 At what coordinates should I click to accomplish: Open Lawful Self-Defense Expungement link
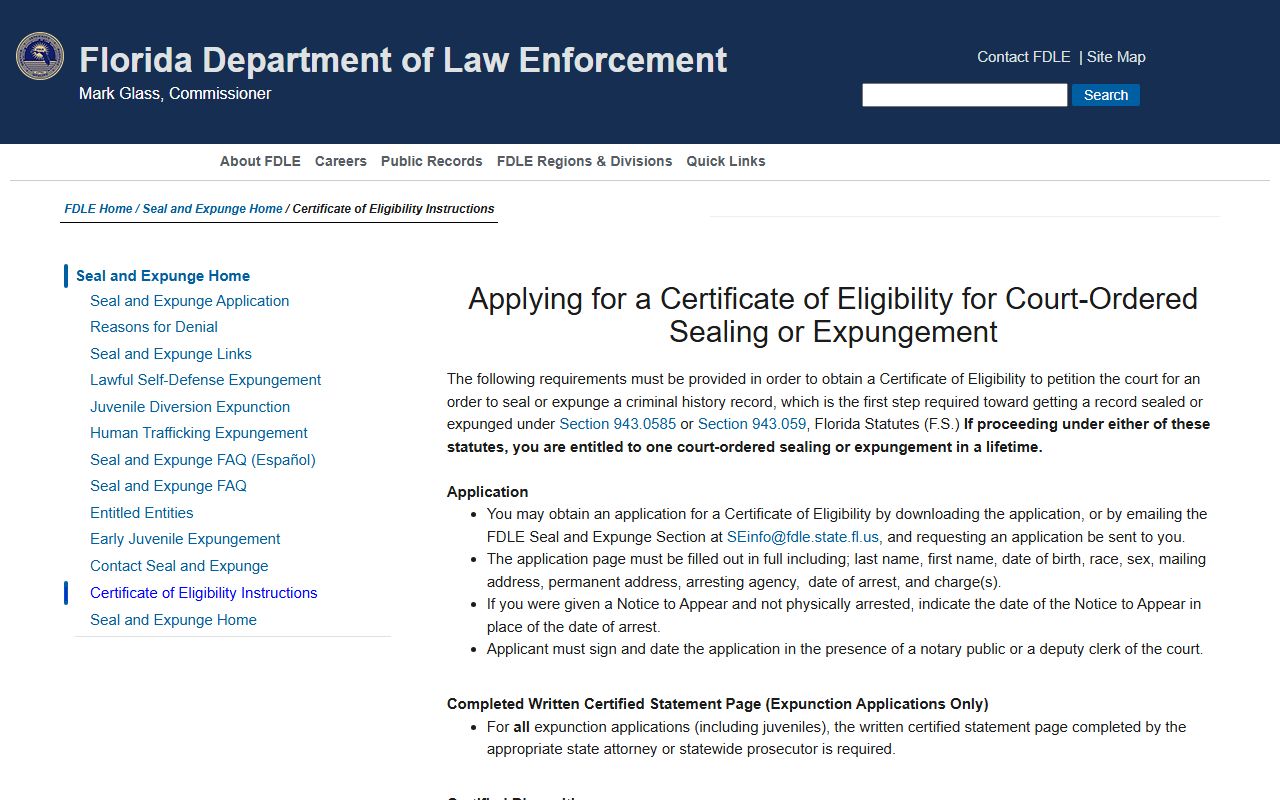click(x=206, y=380)
